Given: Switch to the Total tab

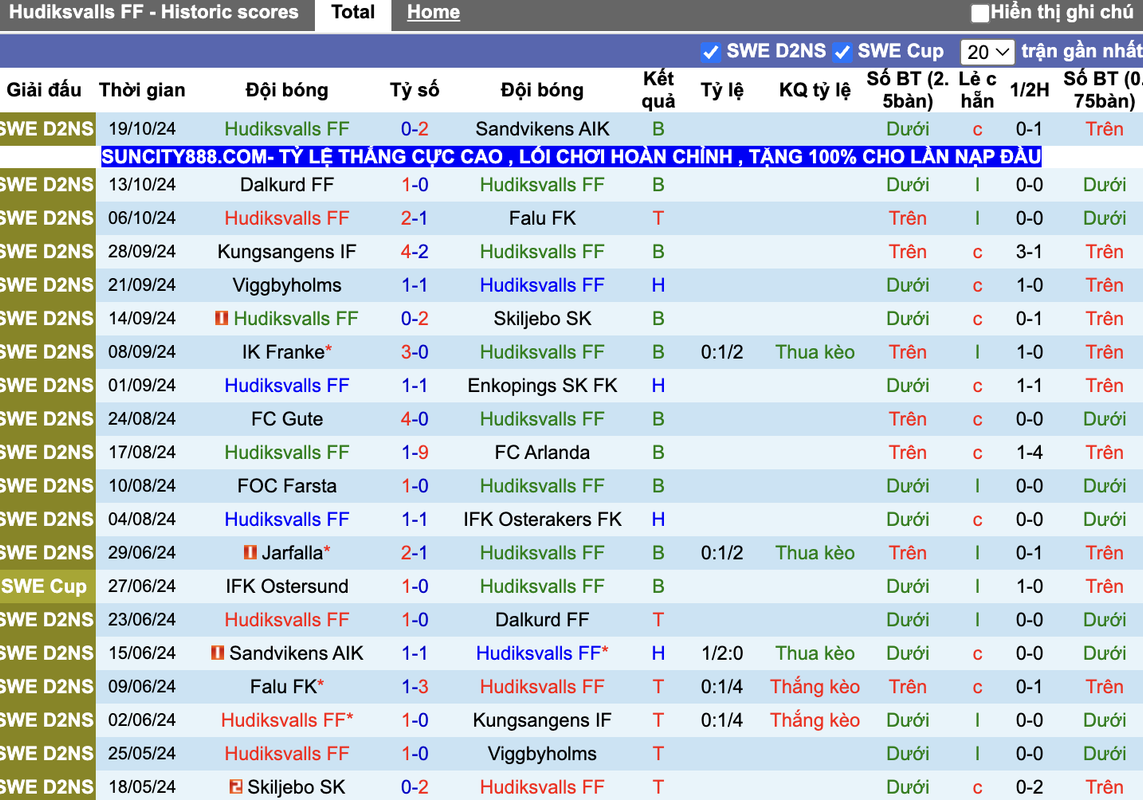Looking at the screenshot, I should [x=353, y=12].
